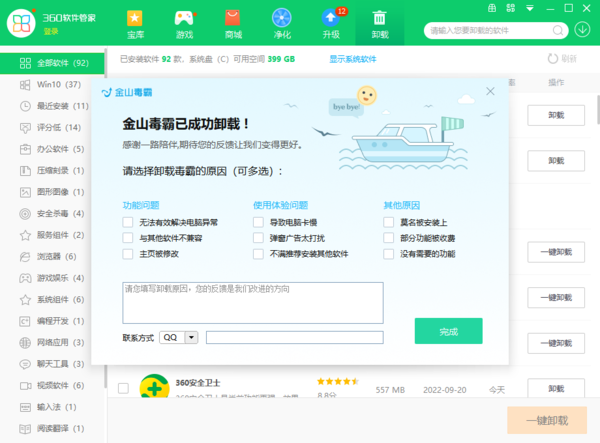
Task: Click the 刷新 refresh button
Action: pyautogui.click(x=562, y=59)
